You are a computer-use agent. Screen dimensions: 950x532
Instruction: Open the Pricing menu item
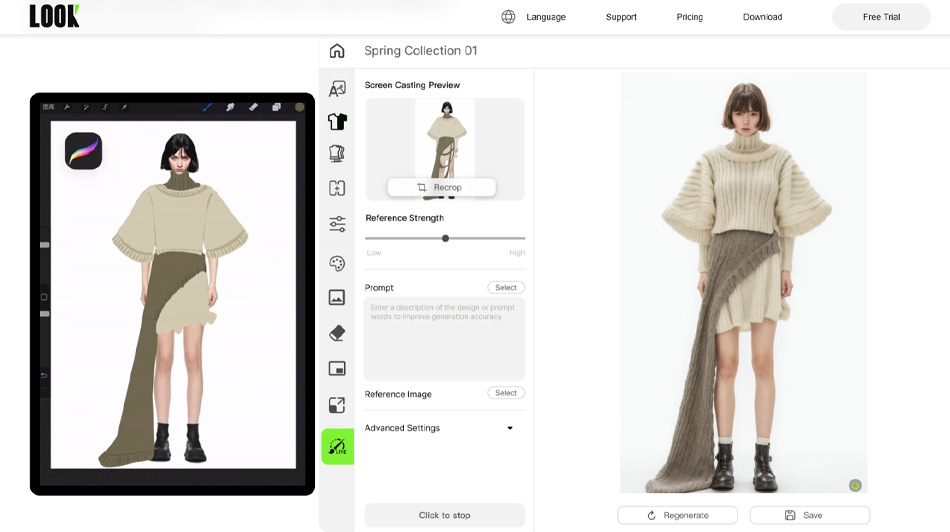click(x=689, y=17)
